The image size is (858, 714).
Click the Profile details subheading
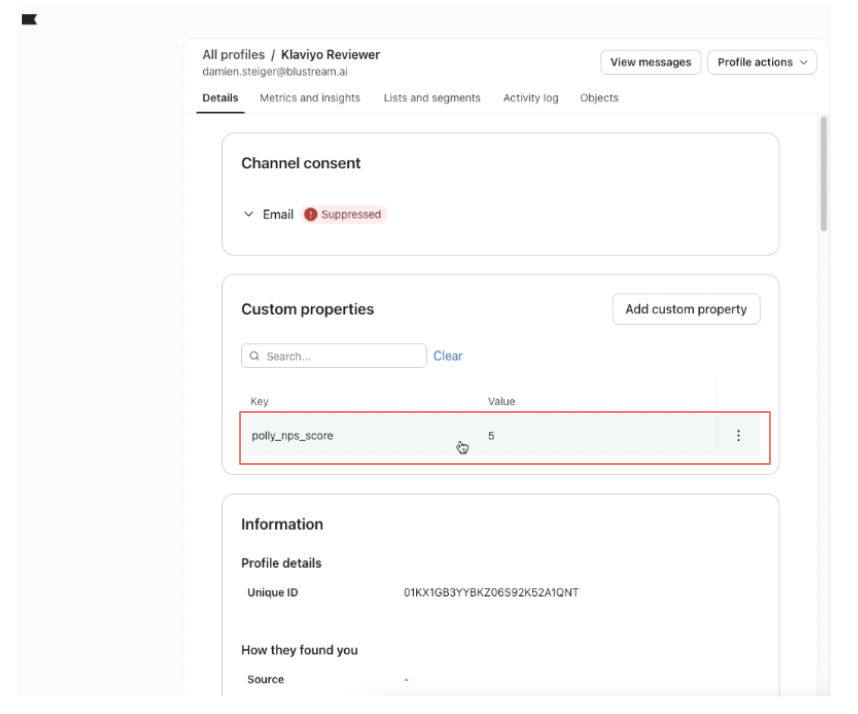[x=281, y=563]
